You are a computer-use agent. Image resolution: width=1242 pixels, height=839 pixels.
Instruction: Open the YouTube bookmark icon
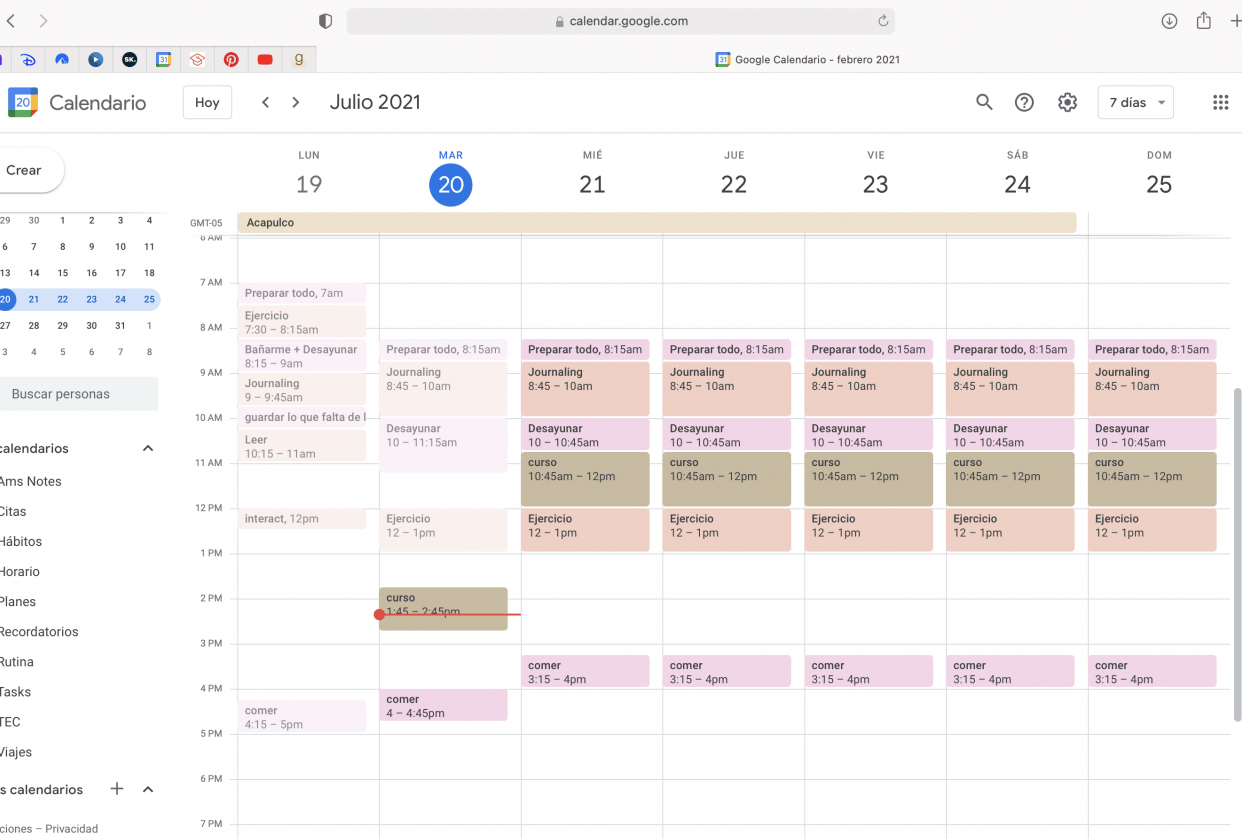(264, 59)
